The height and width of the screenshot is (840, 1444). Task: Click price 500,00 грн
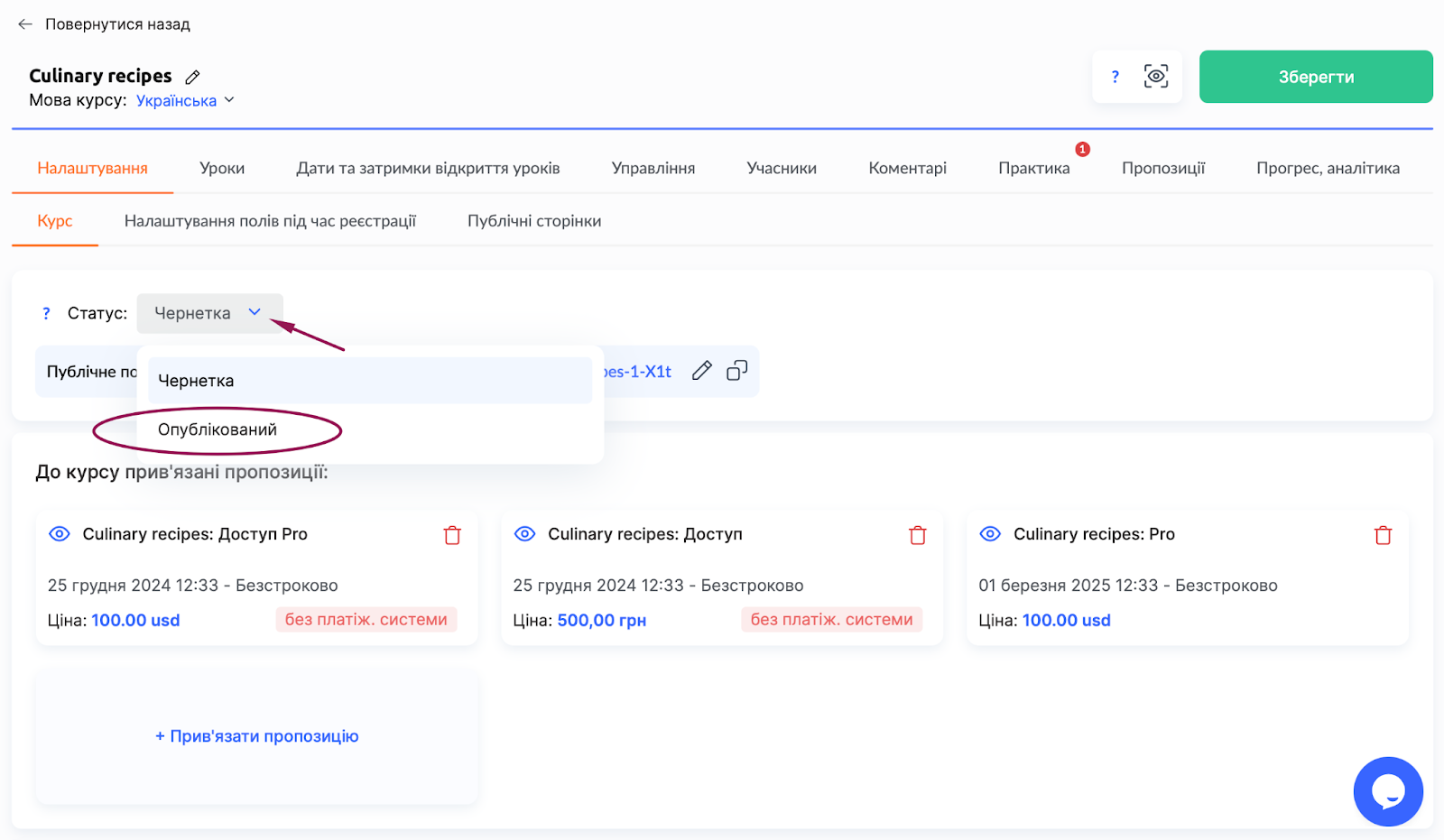(602, 621)
